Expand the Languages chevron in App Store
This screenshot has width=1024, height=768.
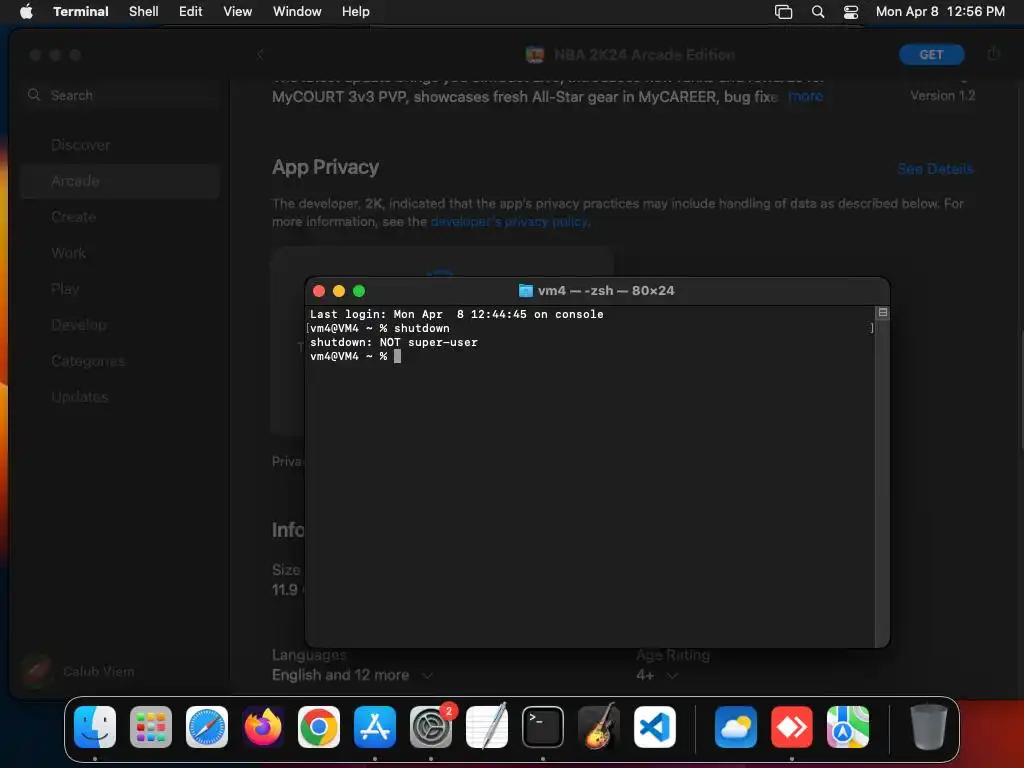tap(427, 675)
